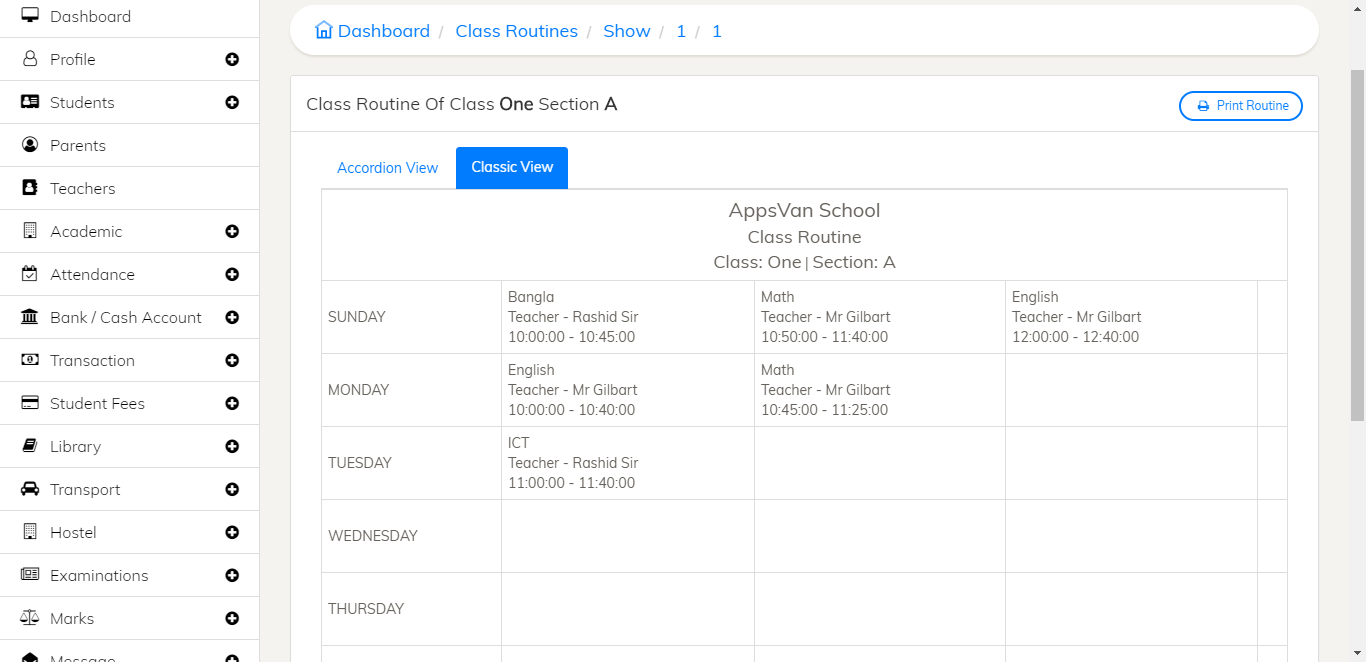Click the MONDAY row label
Screen dimensions: 1366x662
[359, 390]
